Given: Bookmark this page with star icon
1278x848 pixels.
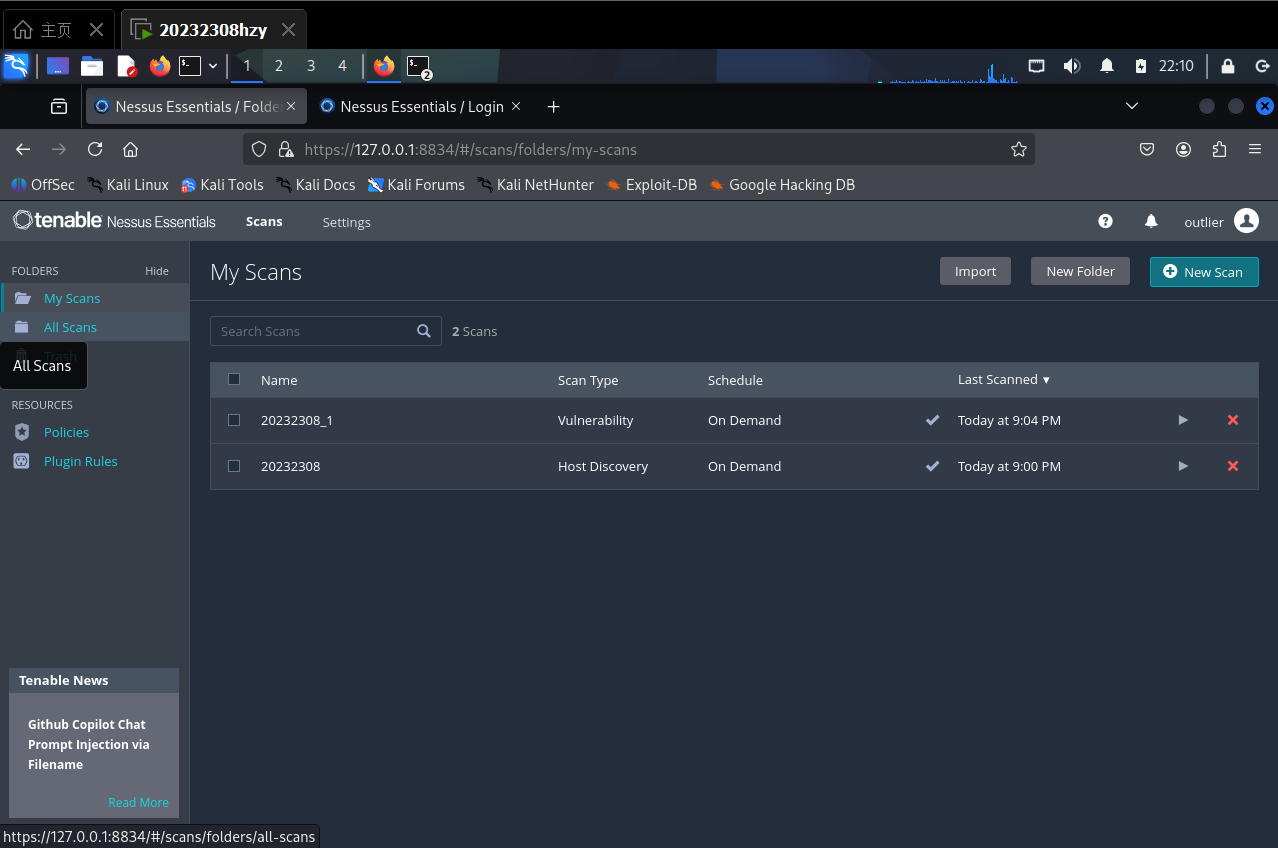Looking at the screenshot, I should click(x=1019, y=149).
